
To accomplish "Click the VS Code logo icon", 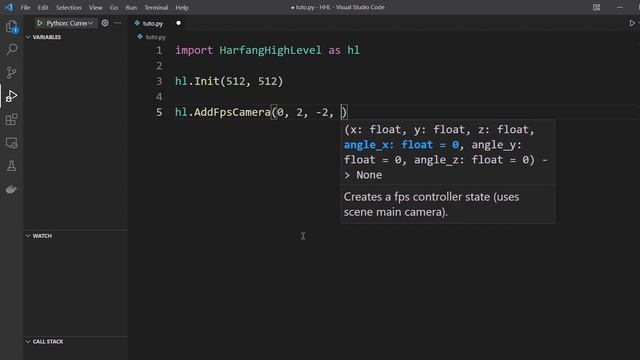I will (9, 7).
